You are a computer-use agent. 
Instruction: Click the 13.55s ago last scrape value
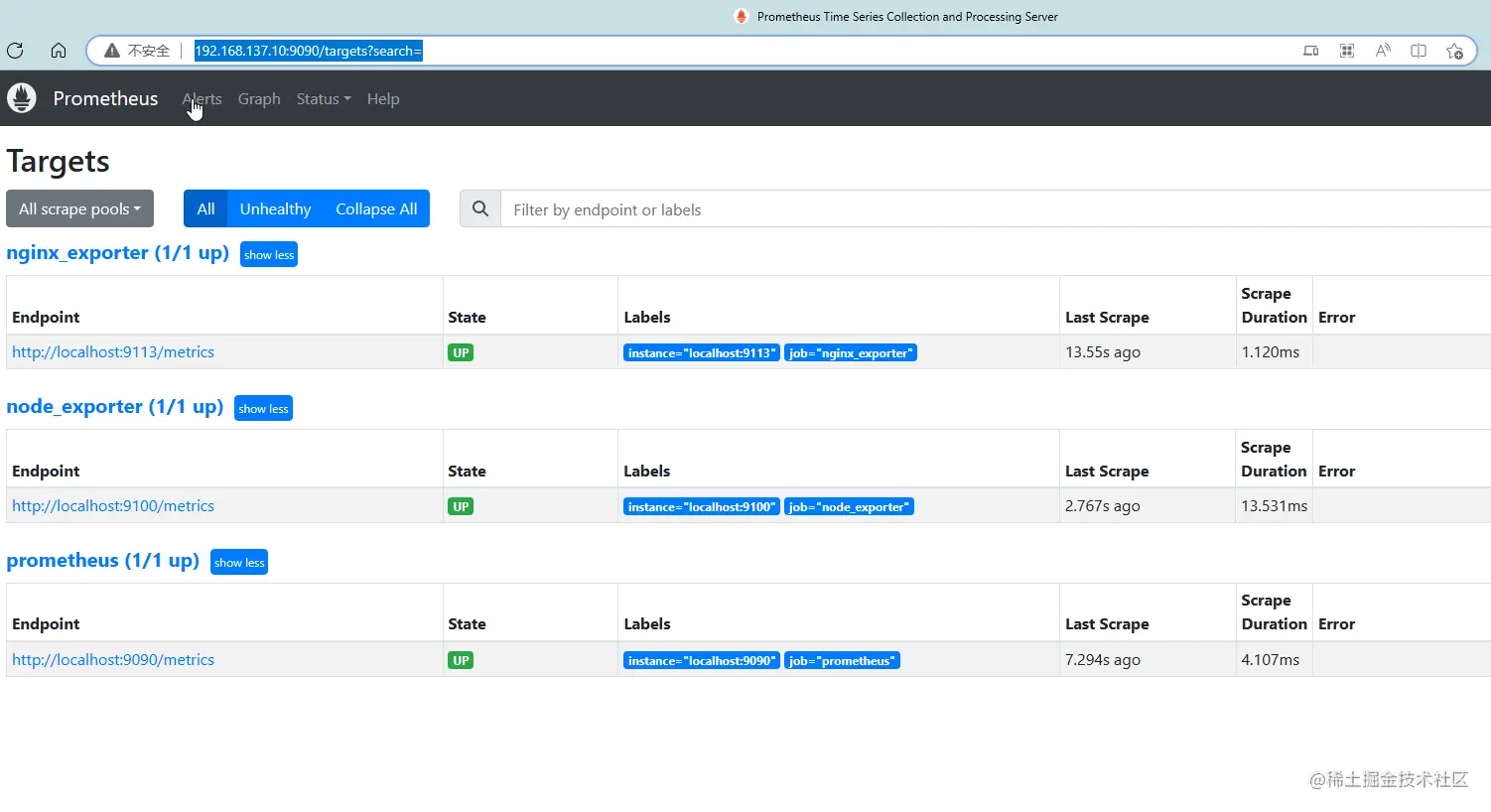tap(1103, 352)
